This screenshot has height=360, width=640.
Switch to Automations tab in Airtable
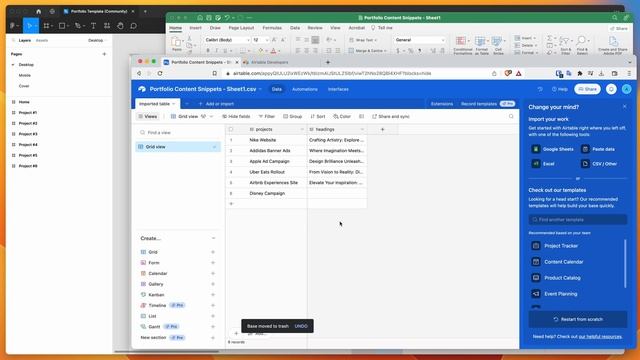pyautogui.click(x=305, y=89)
